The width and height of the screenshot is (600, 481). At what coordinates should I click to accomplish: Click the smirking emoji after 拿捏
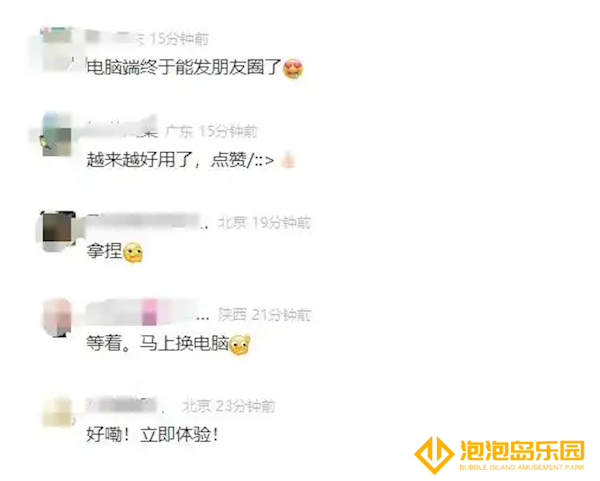click(132, 253)
